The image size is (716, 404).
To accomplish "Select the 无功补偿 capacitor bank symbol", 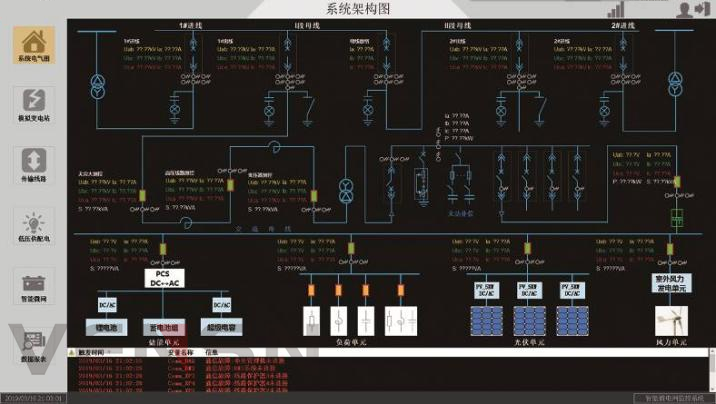I will click(x=460, y=185).
